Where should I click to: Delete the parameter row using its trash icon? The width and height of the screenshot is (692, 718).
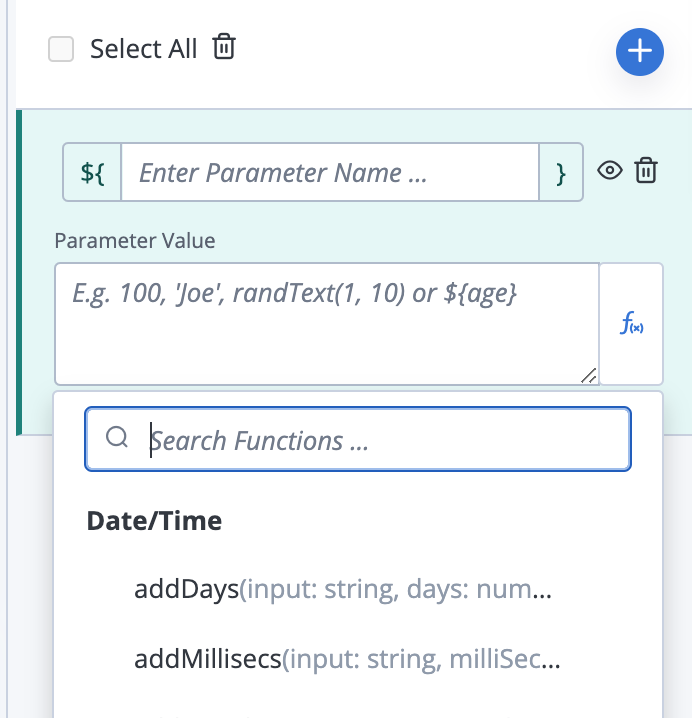click(647, 171)
